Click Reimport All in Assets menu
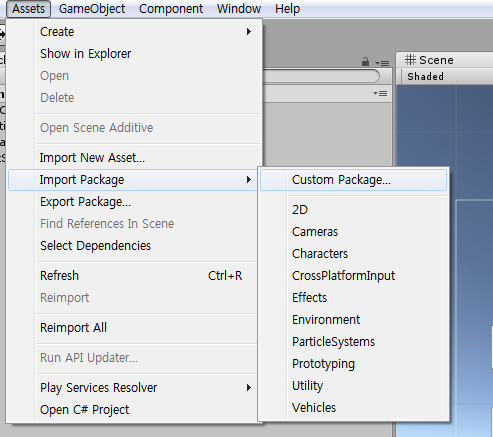Screen dimensions: 493x437 point(73,328)
